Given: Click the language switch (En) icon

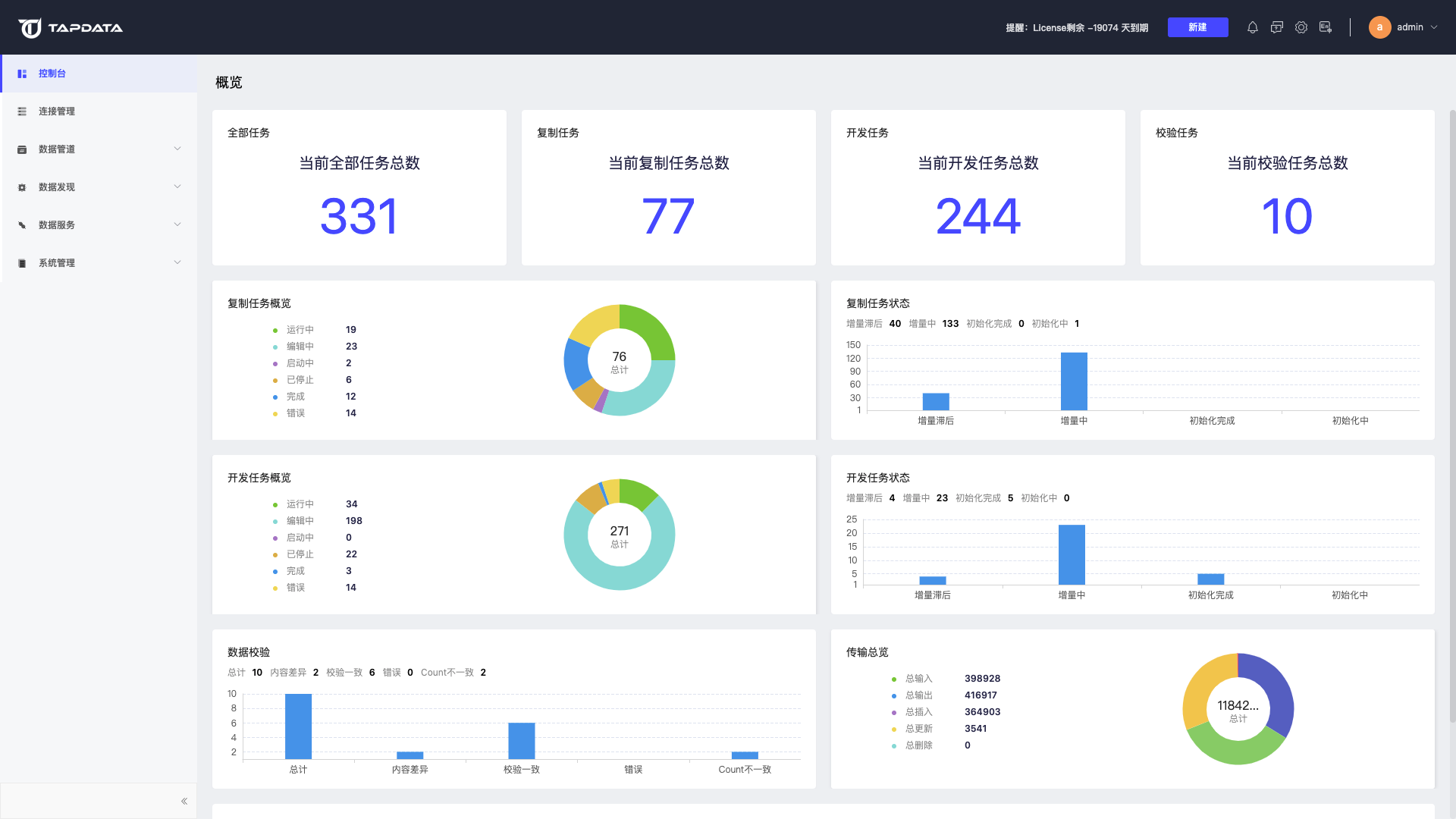Looking at the screenshot, I should tap(1326, 27).
